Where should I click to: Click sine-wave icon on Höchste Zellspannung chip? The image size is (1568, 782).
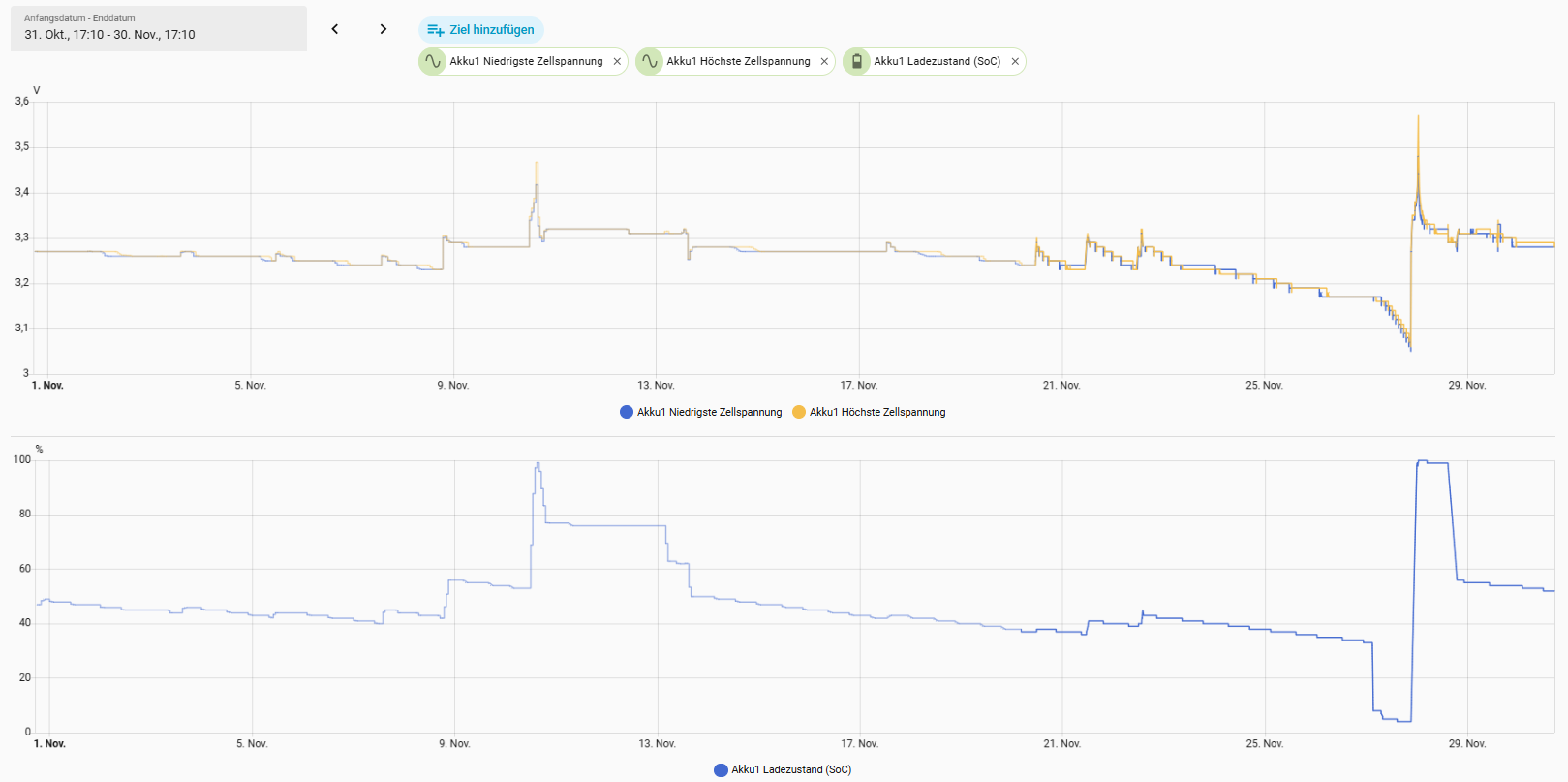[649, 61]
